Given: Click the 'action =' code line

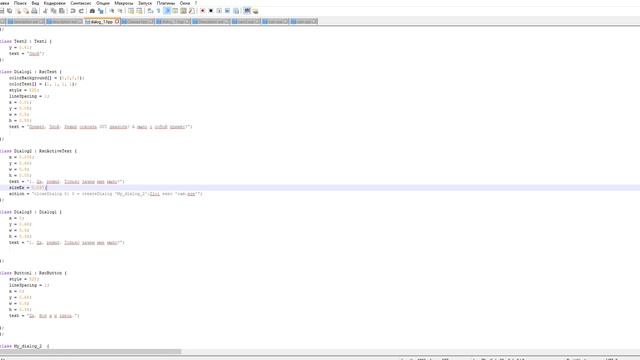Looking at the screenshot, I should pyautogui.click(x=106, y=194).
